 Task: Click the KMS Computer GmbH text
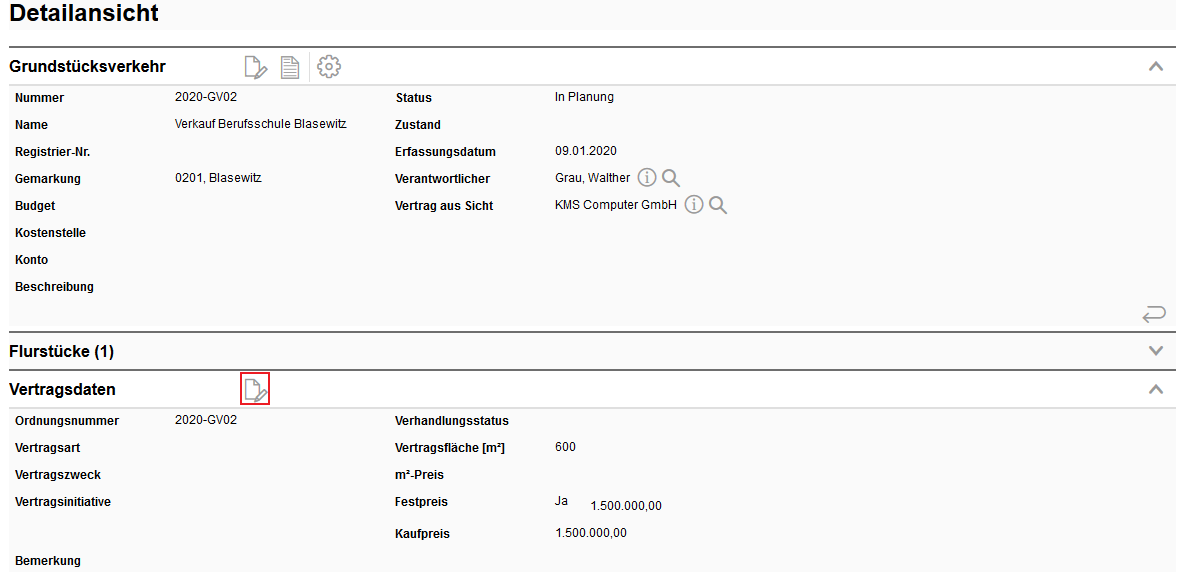615,205
